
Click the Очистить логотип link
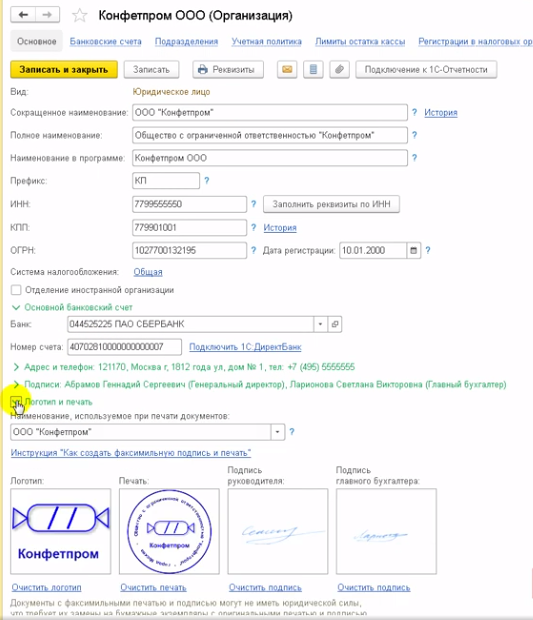coord(46,588)
